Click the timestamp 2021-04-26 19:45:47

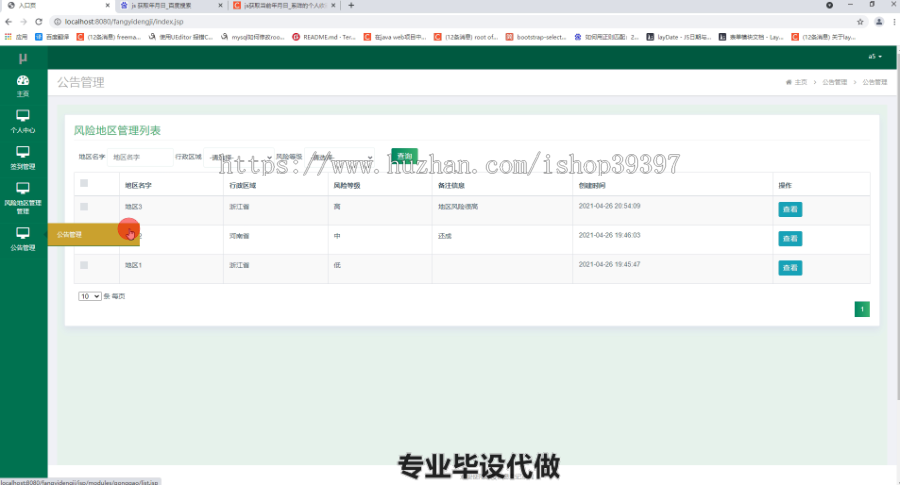[610, 265]
